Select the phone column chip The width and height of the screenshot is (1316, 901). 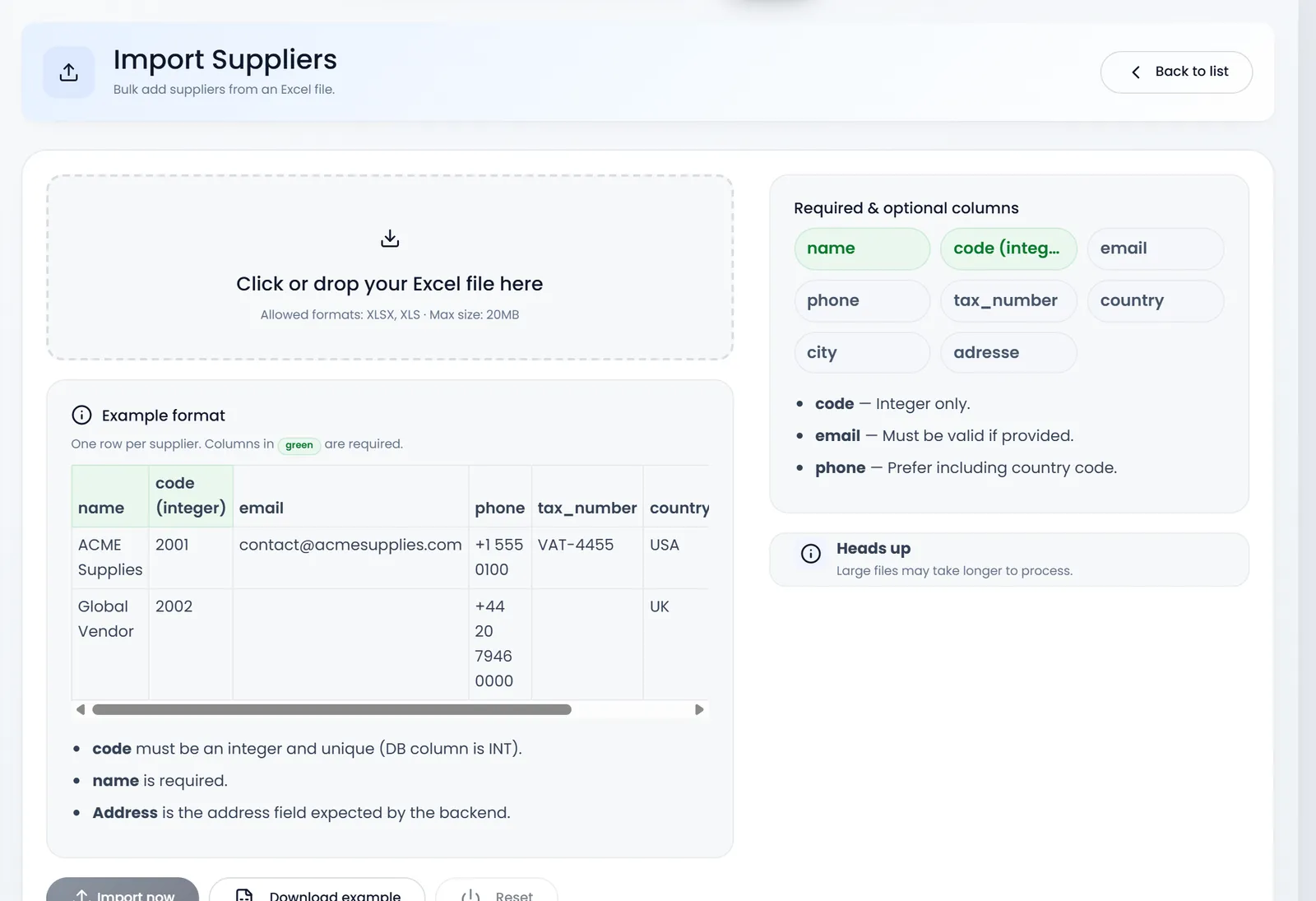coord(862,300)
